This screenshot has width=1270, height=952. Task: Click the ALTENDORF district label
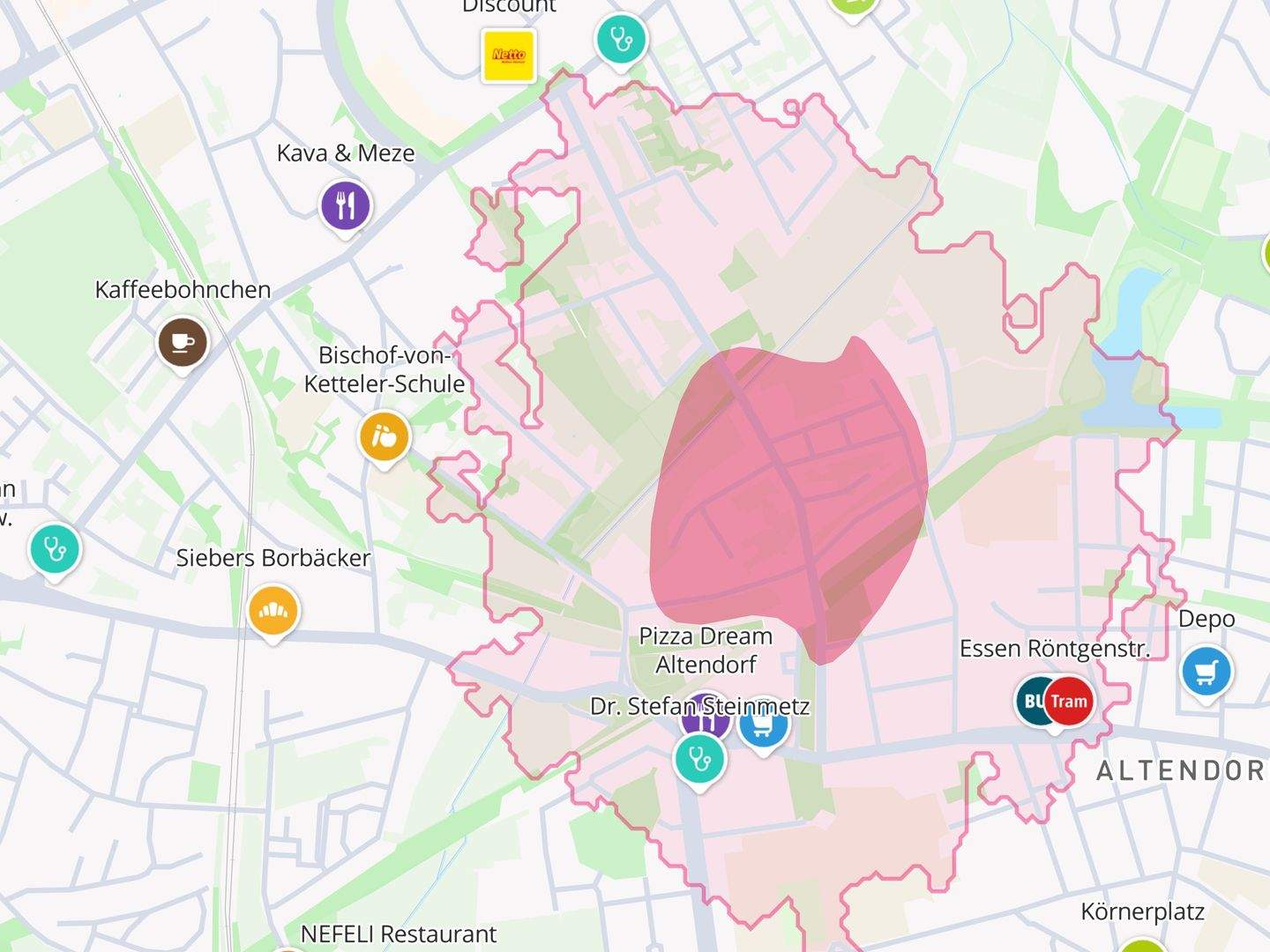click(1181, 771)
